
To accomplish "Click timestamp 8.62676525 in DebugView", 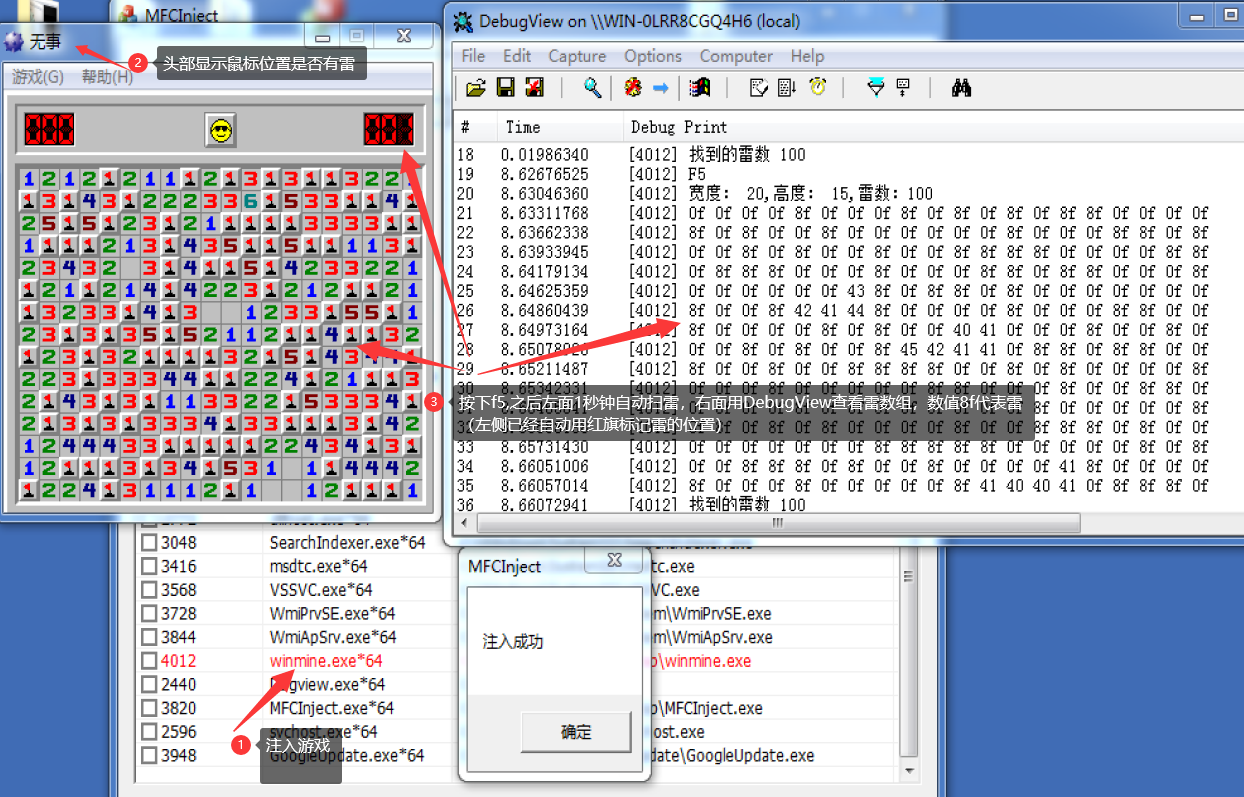I will click(x=545, y=174).
